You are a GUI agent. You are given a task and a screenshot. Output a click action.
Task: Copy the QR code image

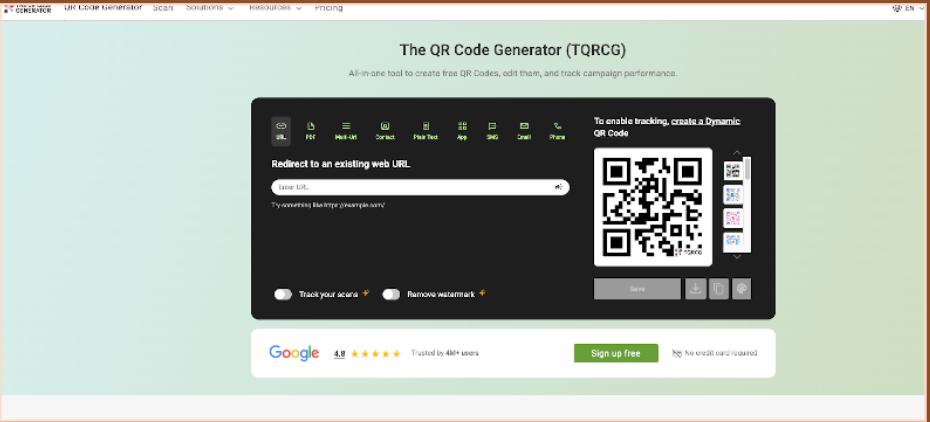coord(718,289)
